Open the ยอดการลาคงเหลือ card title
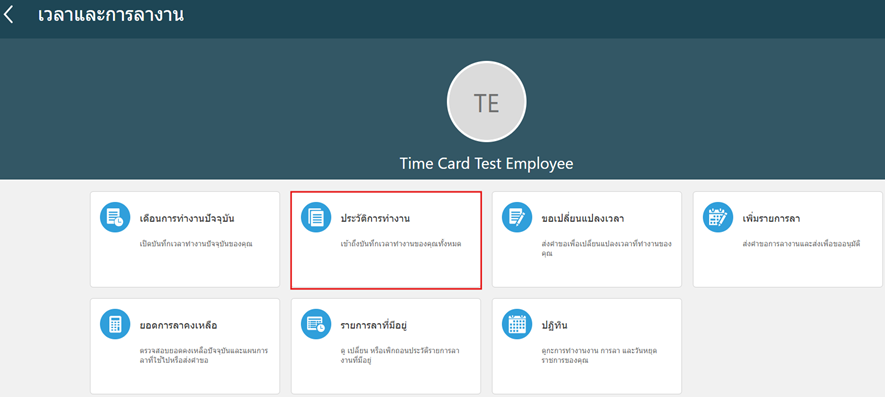Screen dimensions: 885x397 pyautogui.click(x=178, y=326)
